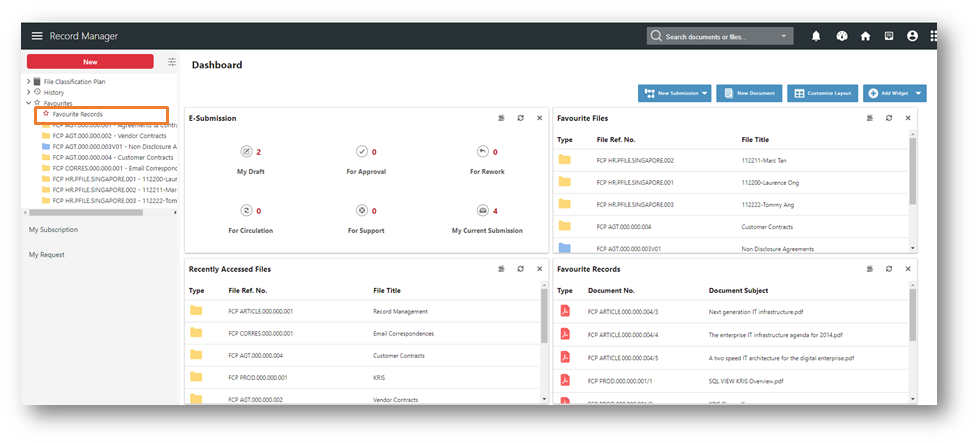Click the Favourite Files vertical scrollbar
979x443 pixels.
coord(912,170)
